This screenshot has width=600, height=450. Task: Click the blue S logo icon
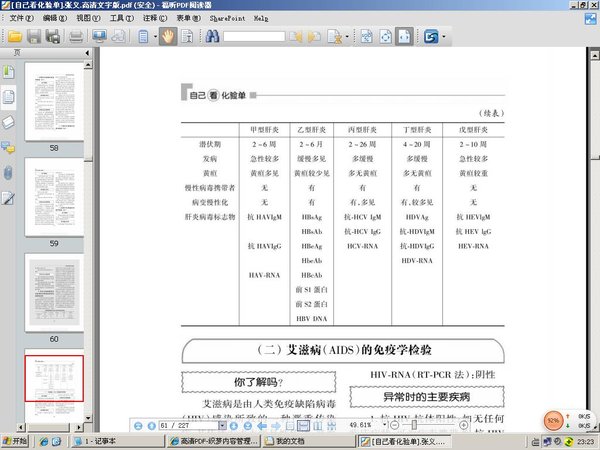click(431, 37)
